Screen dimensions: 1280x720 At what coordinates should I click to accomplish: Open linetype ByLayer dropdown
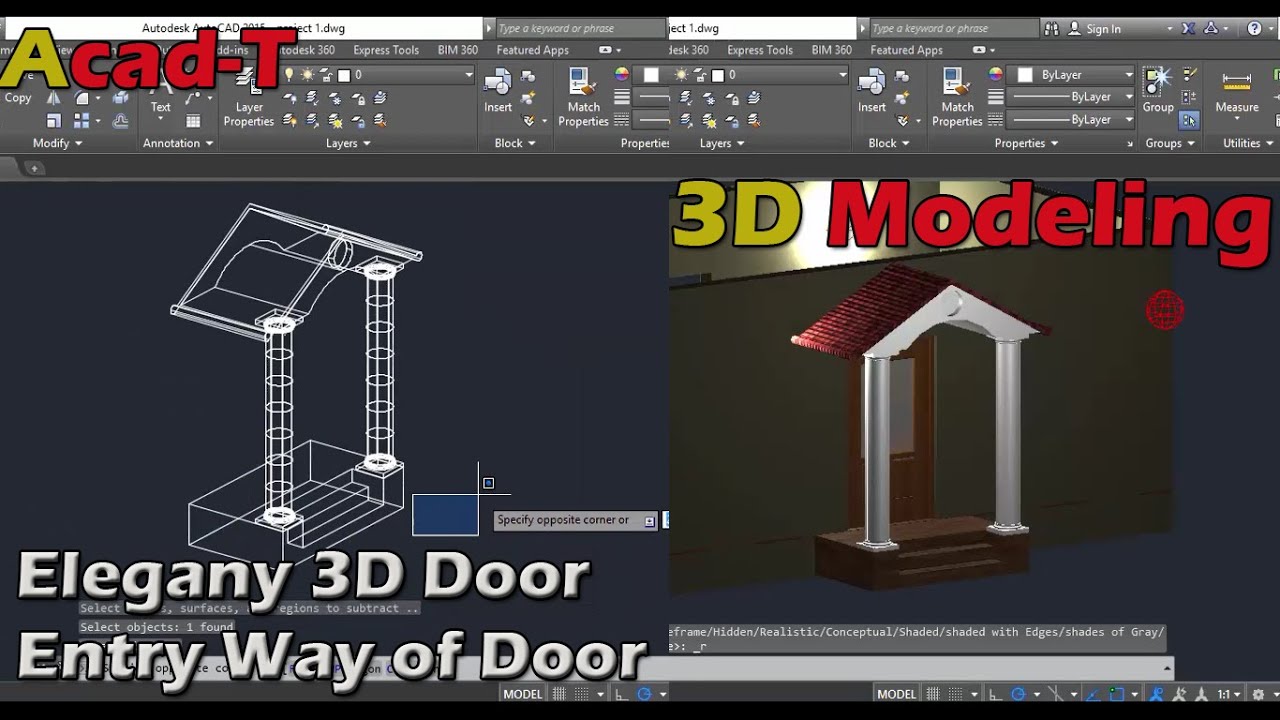coord(1129,119)
